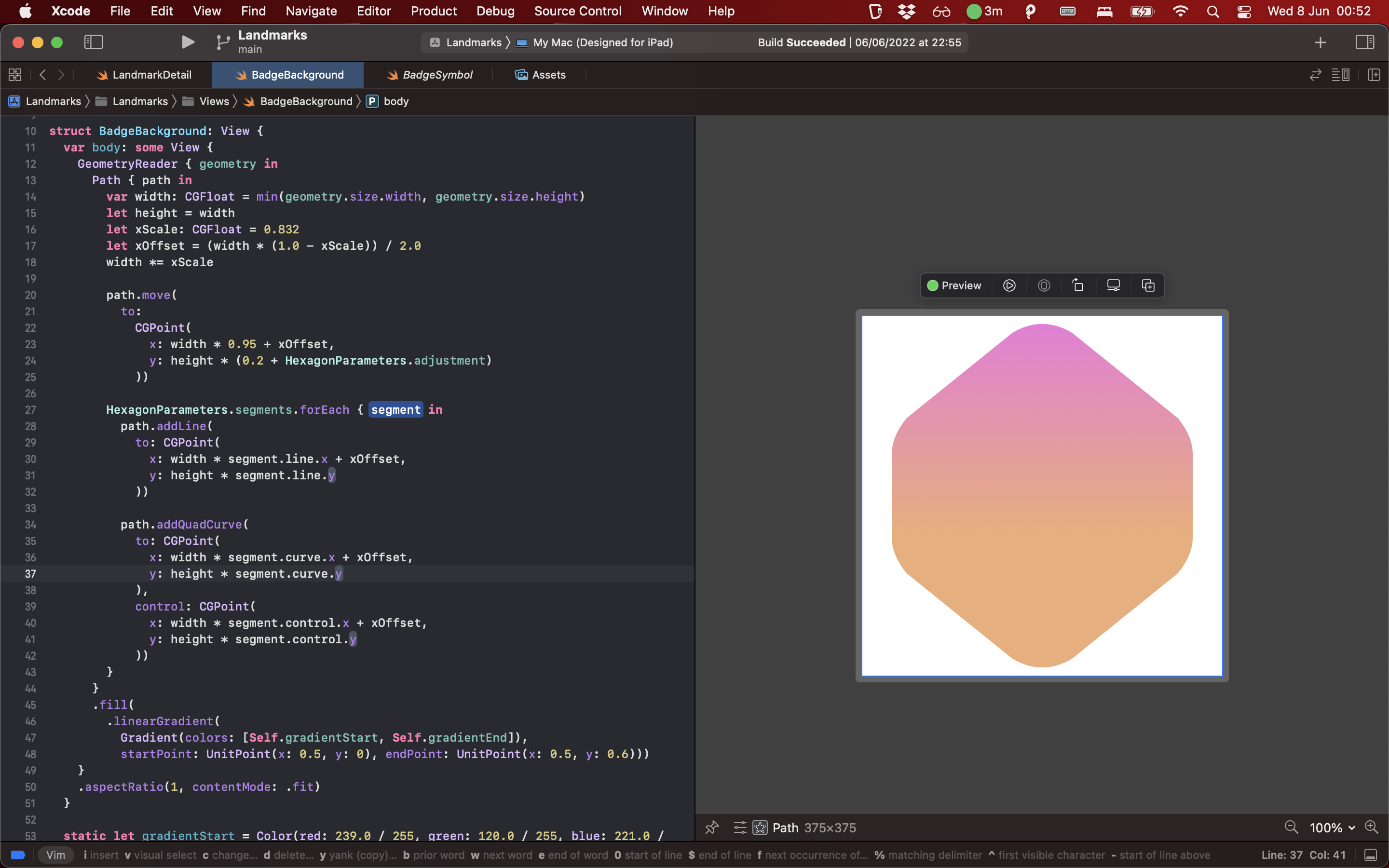Zoom in on the preview canvas
The image size is (1389, 868).
1372,827
